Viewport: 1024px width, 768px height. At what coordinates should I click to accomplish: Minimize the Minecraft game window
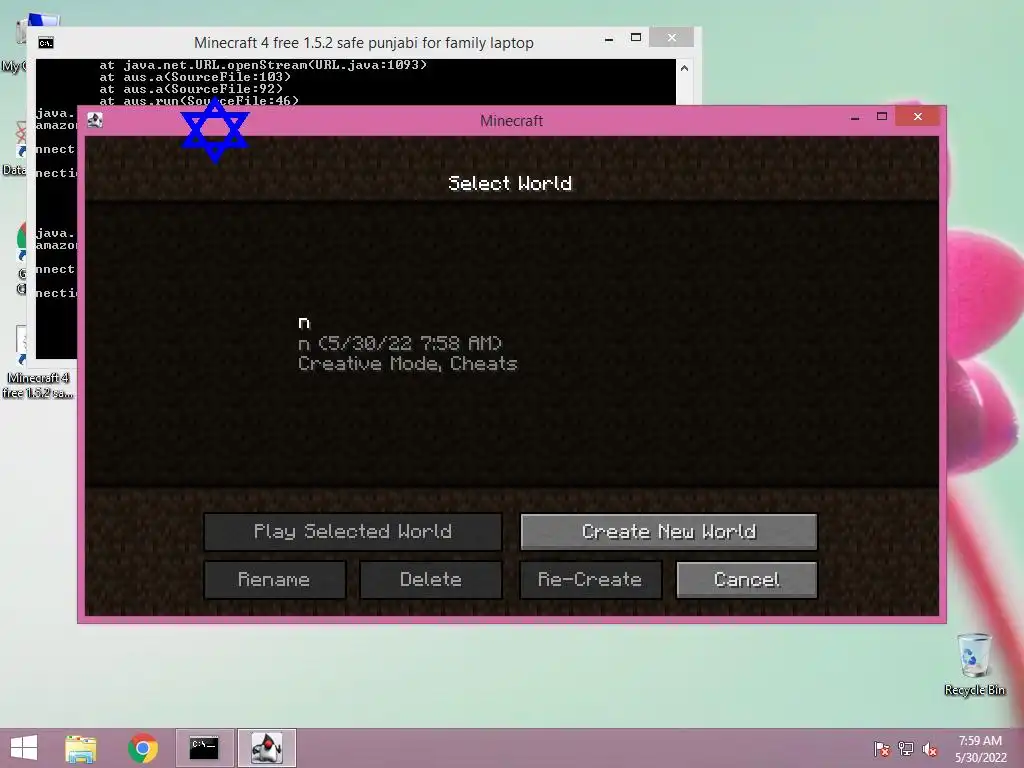855,118
